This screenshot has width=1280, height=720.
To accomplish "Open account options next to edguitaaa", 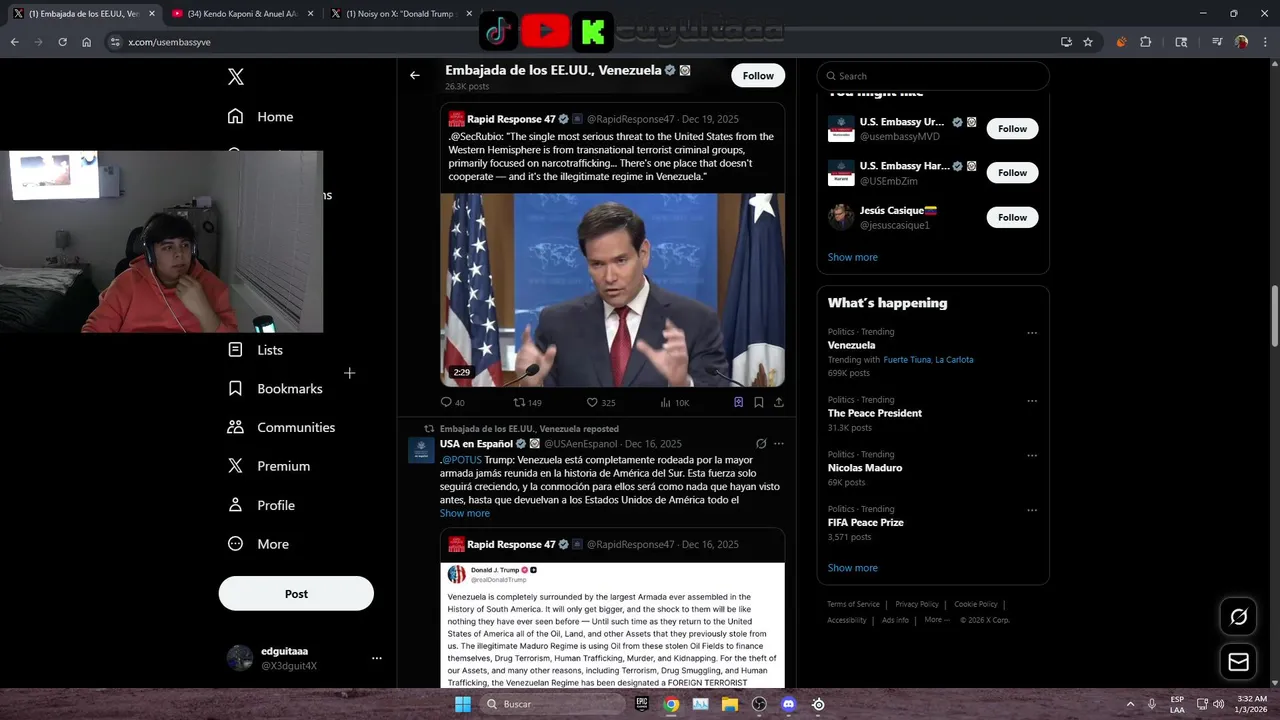I will [x=377, y=658].
